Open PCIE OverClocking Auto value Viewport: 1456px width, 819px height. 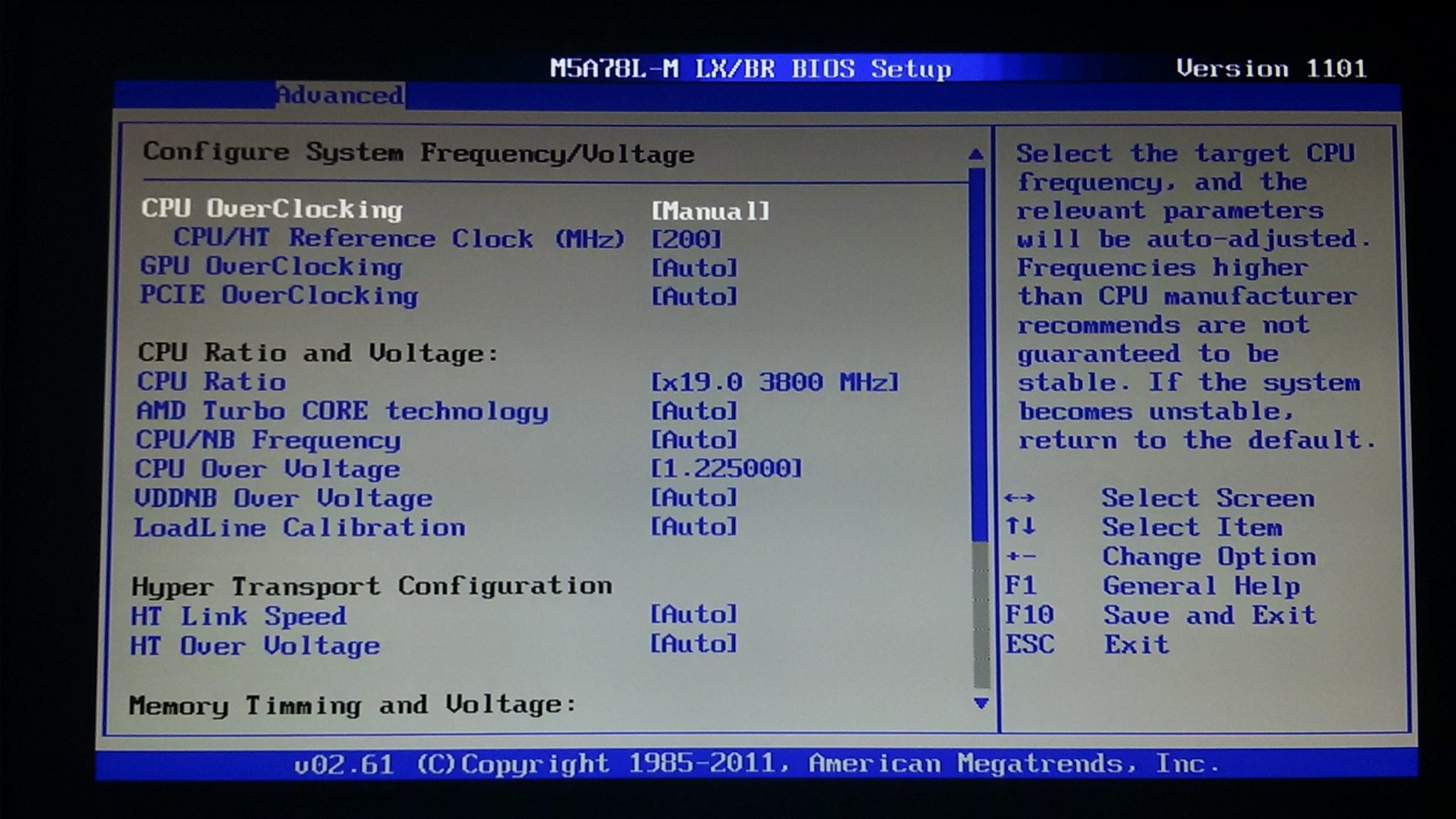(x=695, y=296)
